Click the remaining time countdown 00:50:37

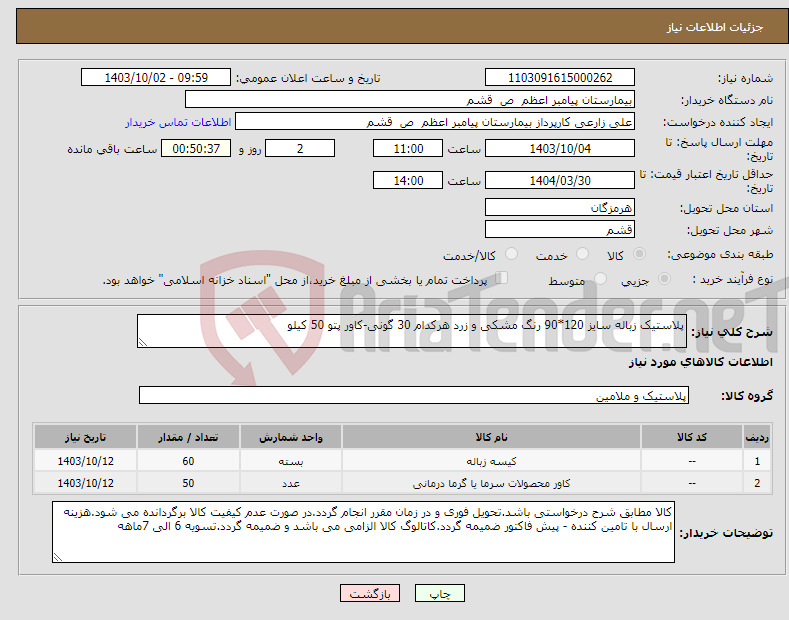[x=196, y=148]
